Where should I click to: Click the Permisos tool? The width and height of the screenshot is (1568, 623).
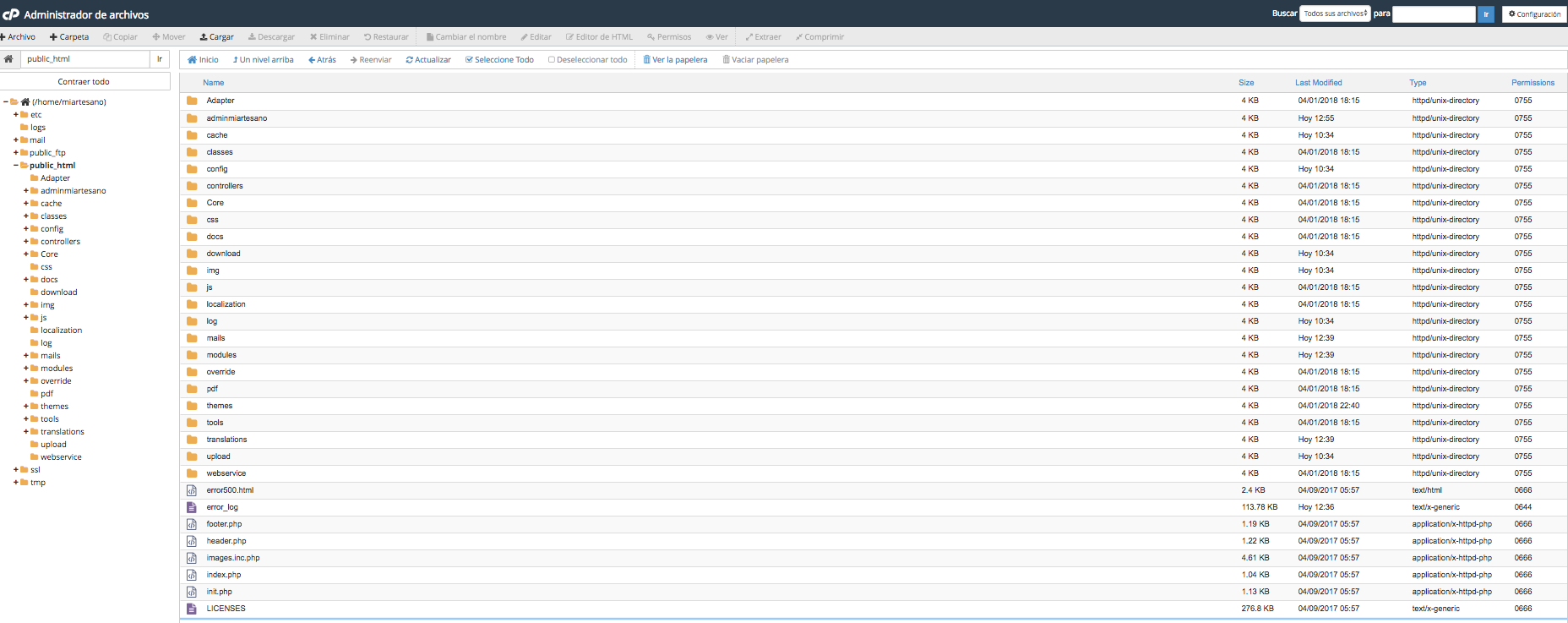click(669, 37)
